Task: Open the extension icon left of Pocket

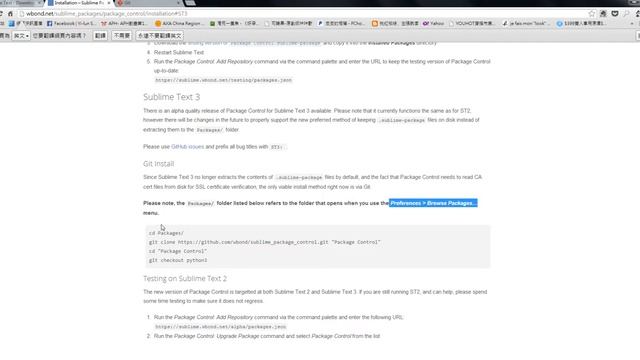Action: 603,13
